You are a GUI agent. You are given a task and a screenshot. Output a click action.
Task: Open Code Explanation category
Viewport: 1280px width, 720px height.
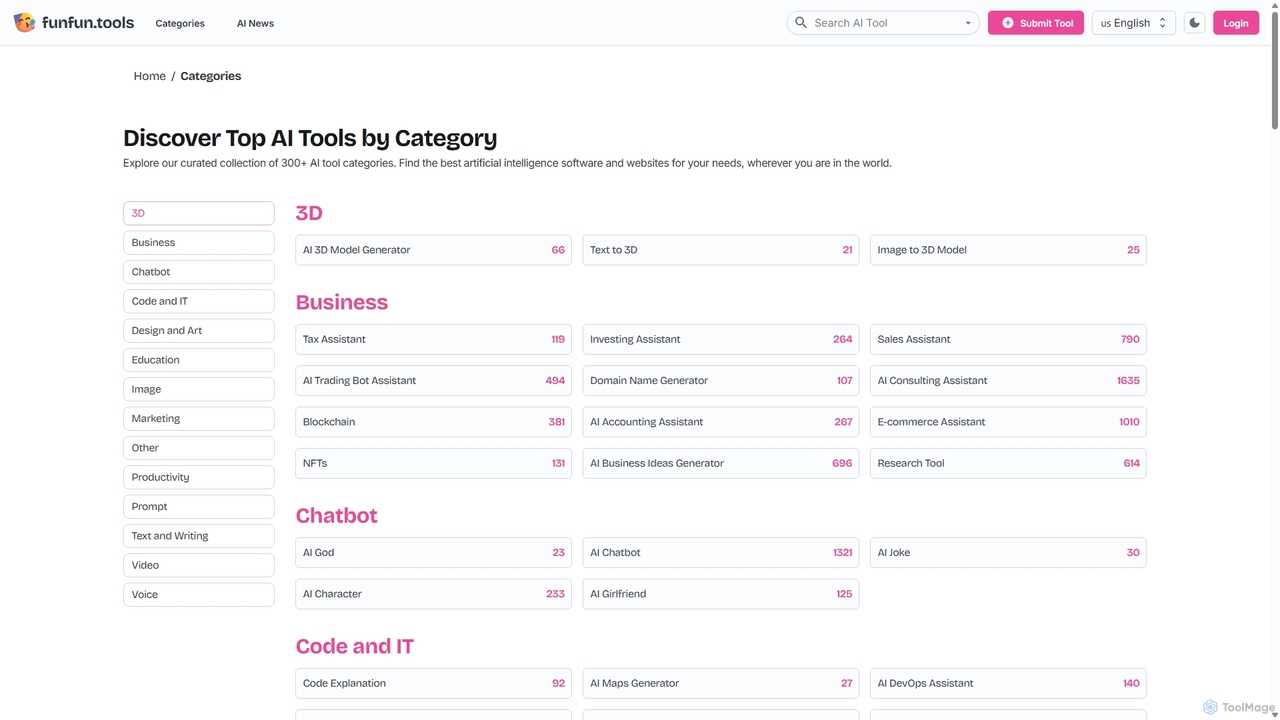(x=433, y=683)
